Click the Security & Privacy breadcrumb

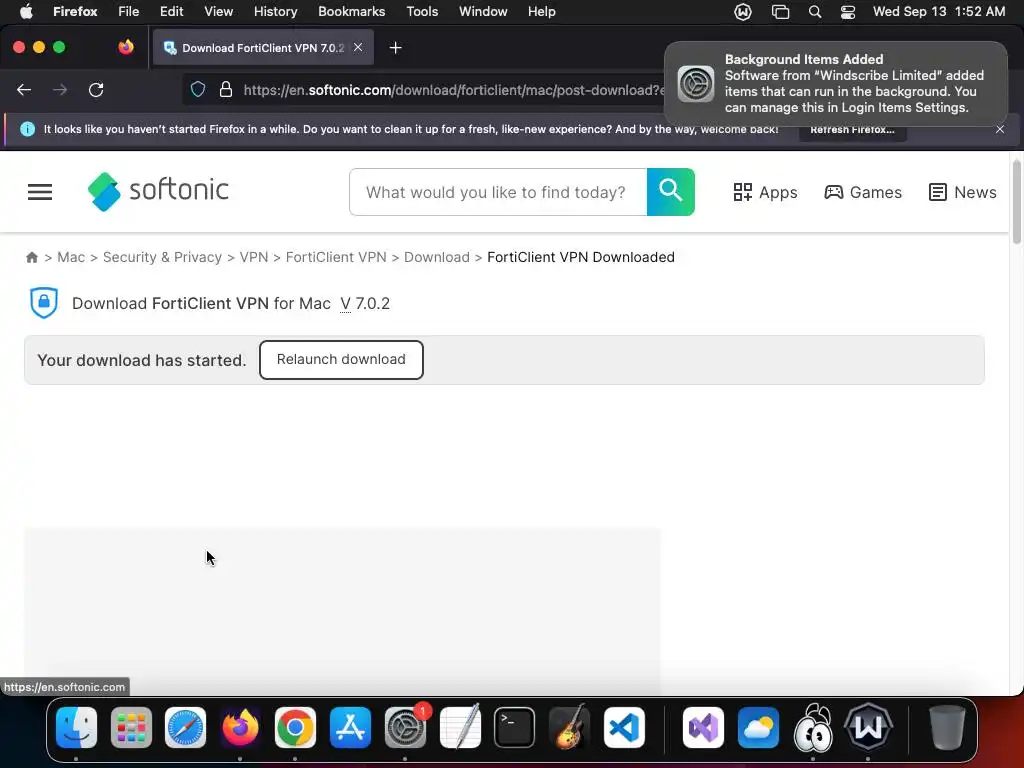point(163,257)
